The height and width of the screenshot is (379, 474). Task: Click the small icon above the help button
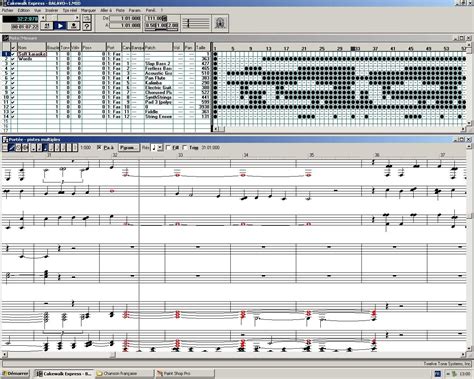pyautogui.click(x=86, y=18)
